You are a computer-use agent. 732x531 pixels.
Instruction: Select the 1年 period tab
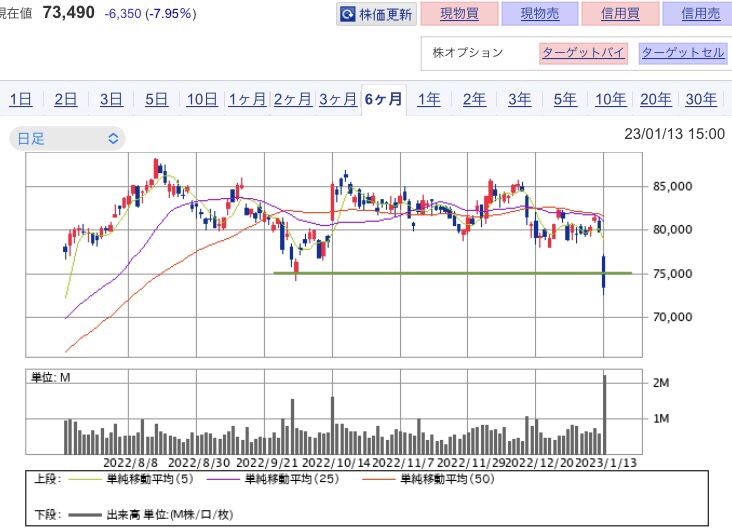tap(429, 99)
